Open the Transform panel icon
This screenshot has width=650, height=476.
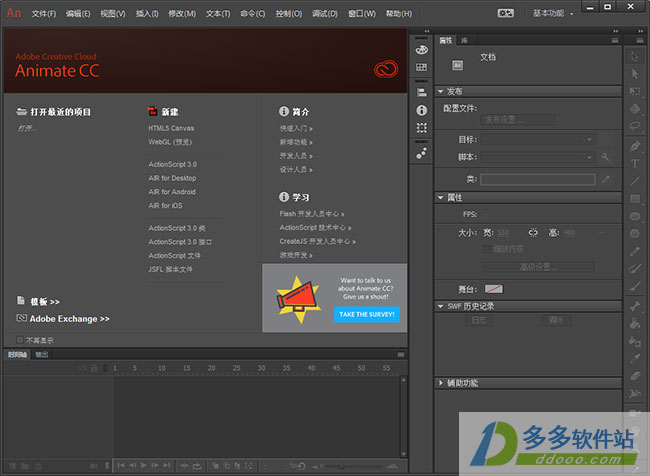click(422, 128)
